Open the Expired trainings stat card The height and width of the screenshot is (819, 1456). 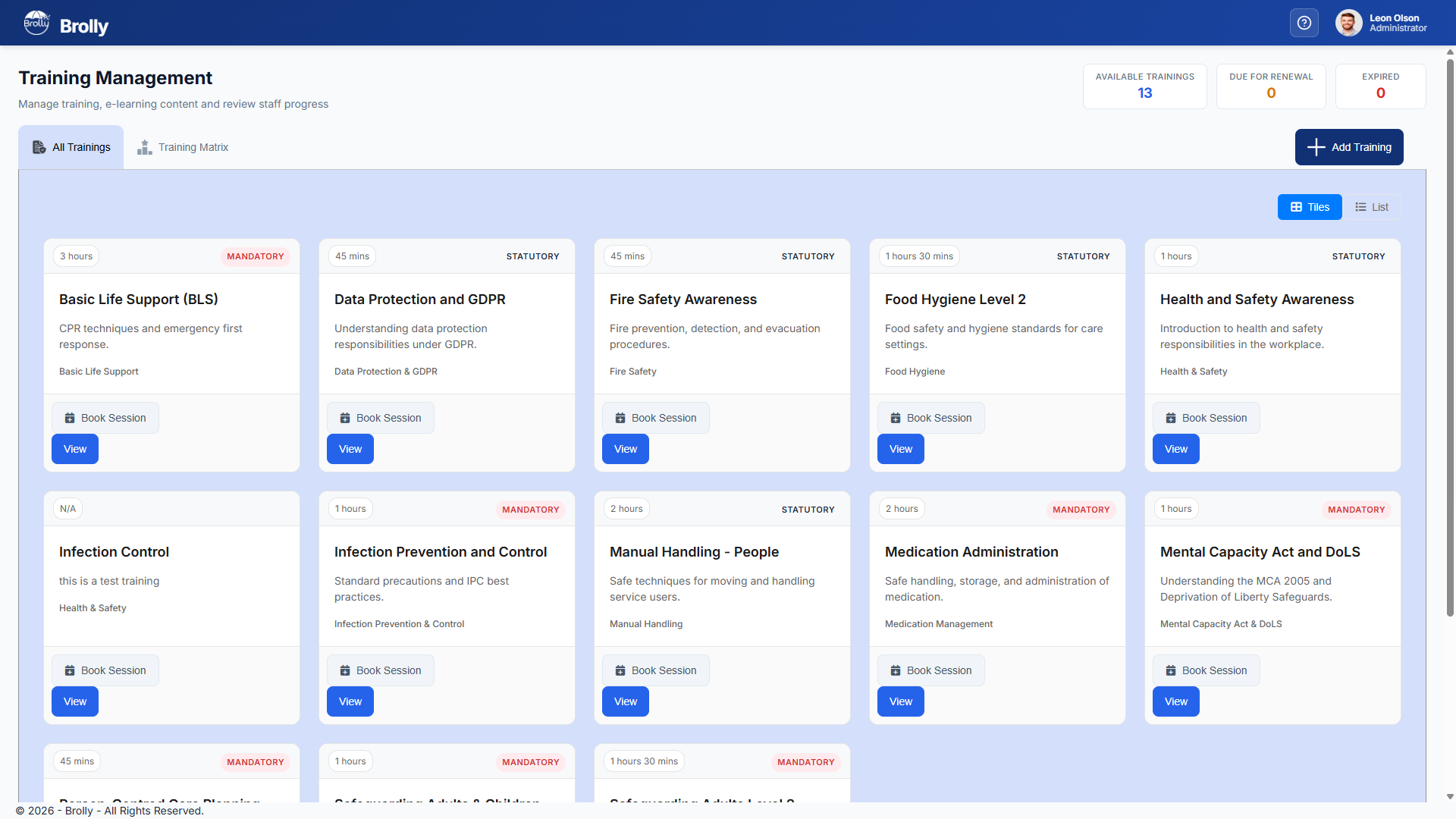click(x=1380, y=86)
